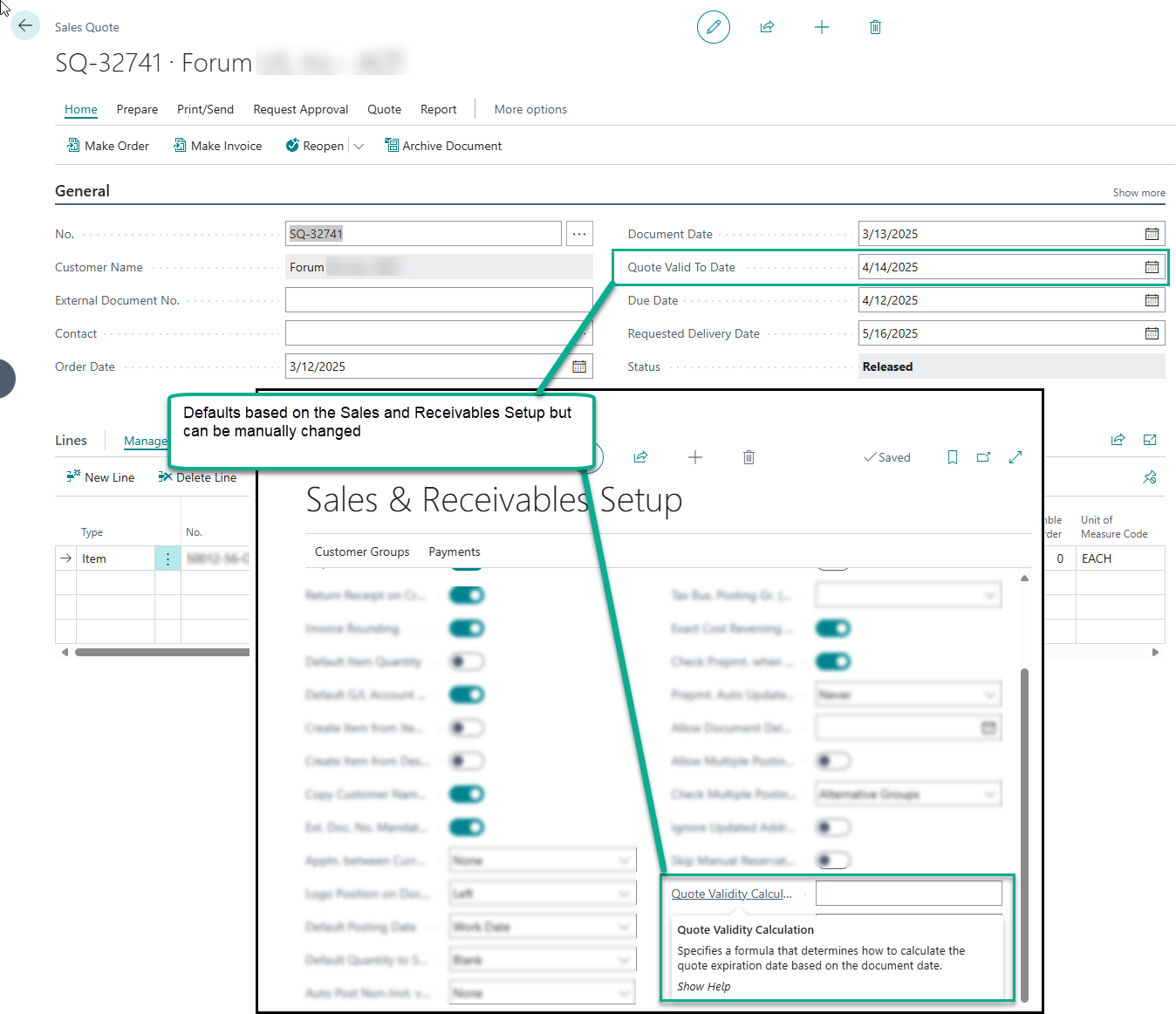
Task: Select the Home menu tab
Action: point(81,109)
